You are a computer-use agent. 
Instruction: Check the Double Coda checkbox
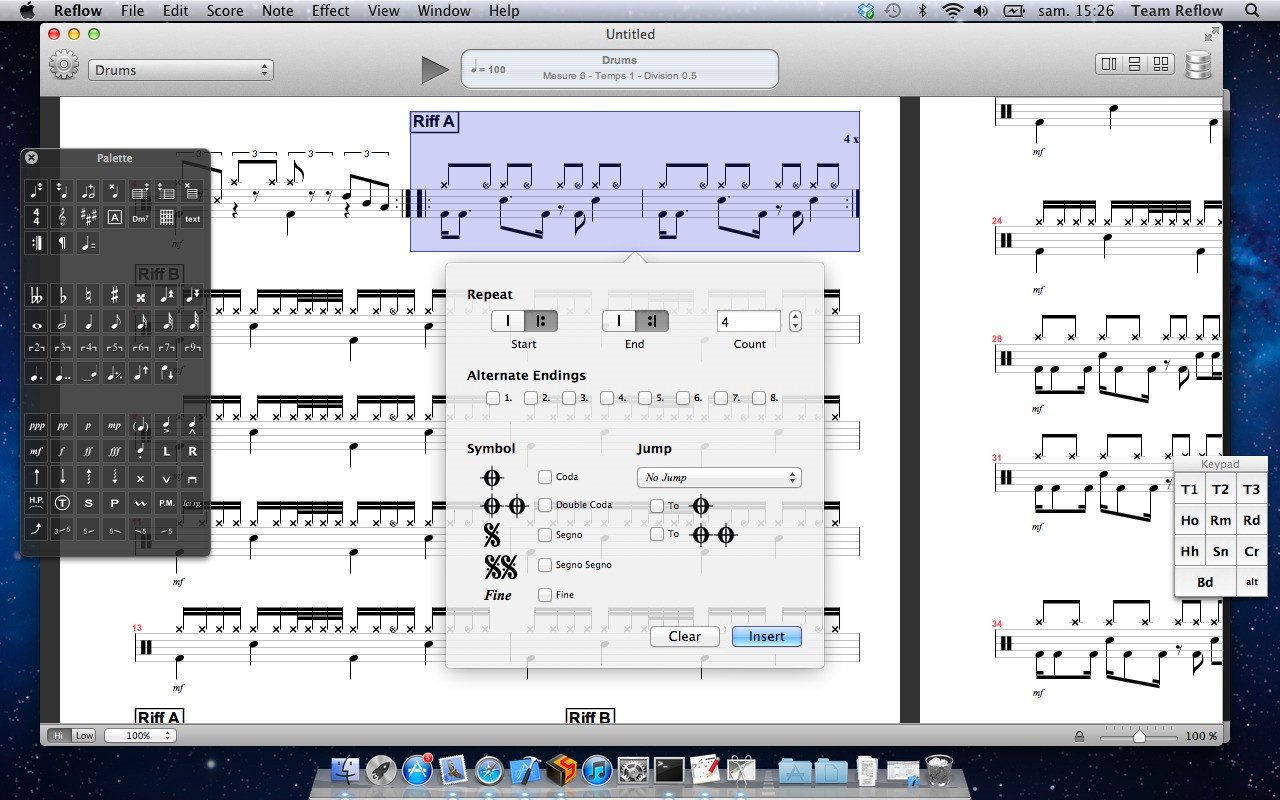click(x=545, y=505)
